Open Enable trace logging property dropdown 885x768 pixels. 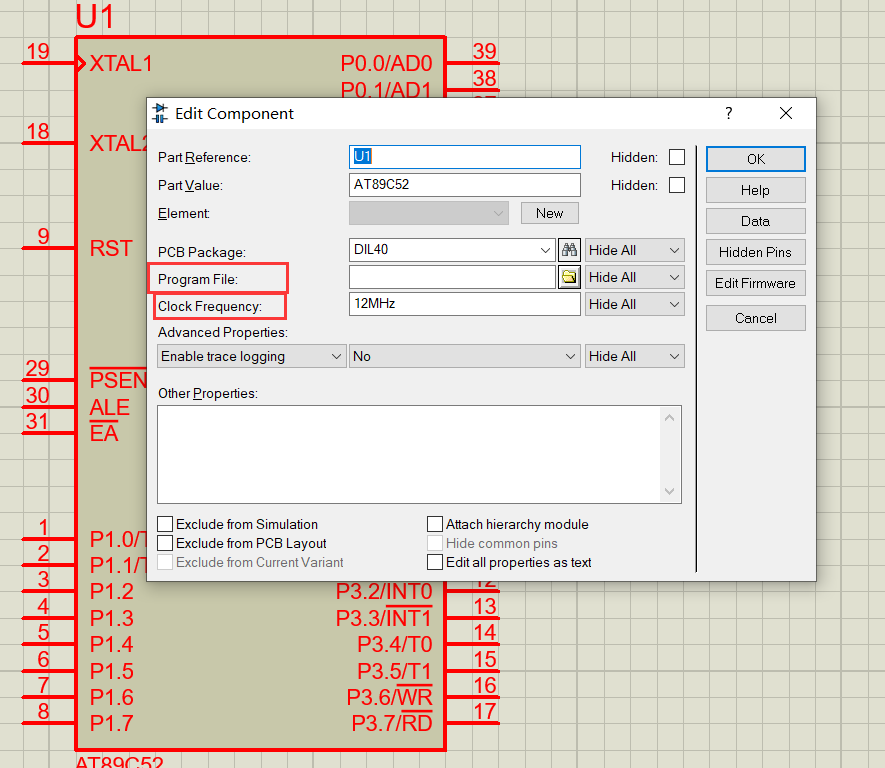(251, 356)
